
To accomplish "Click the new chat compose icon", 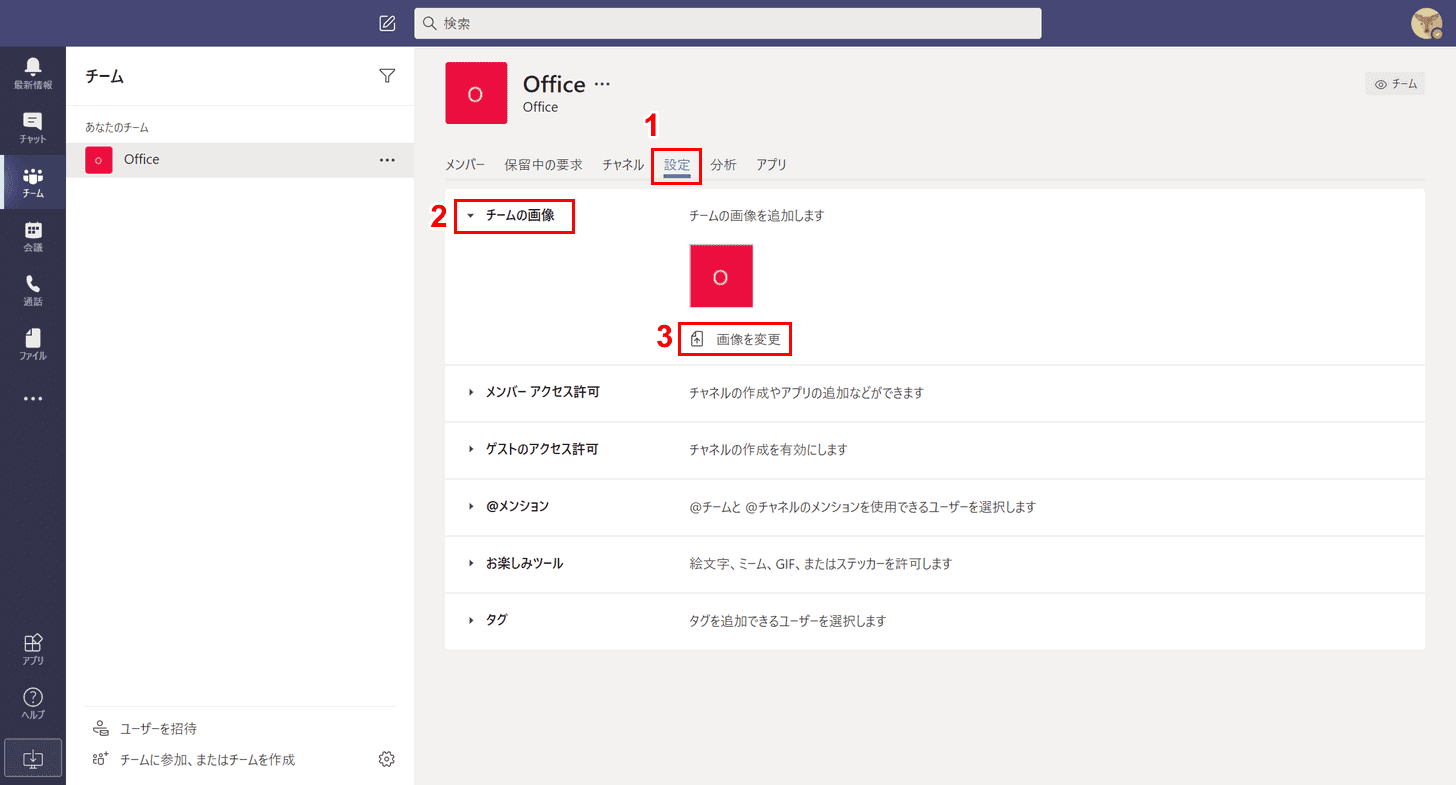I will (x=388, y=23).
